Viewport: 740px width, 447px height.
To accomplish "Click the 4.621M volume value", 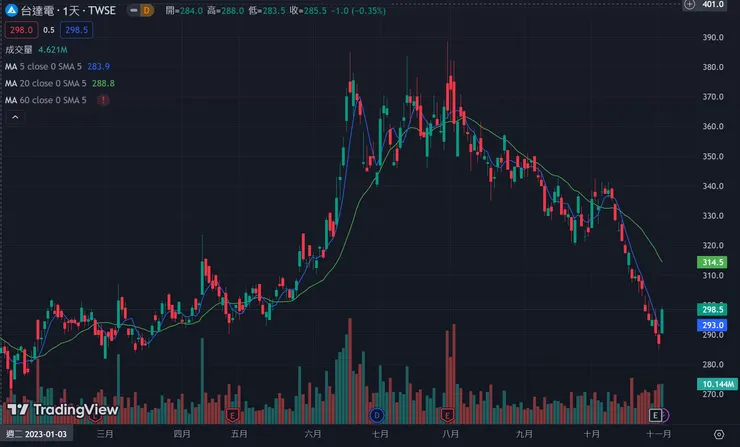I will point(53,50).
